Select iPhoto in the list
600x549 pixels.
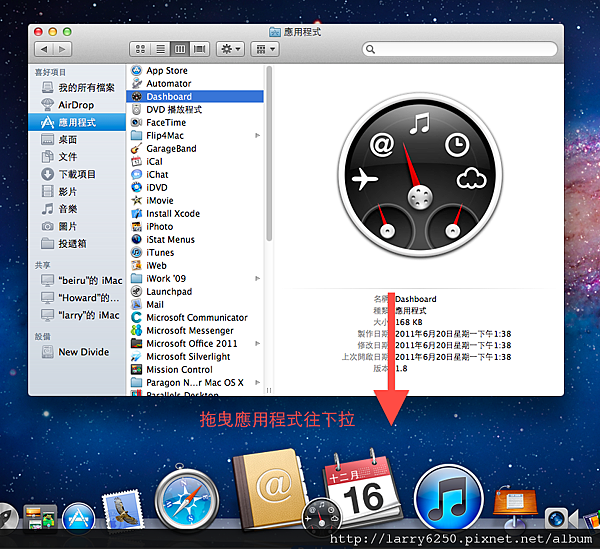click(195, 226)
